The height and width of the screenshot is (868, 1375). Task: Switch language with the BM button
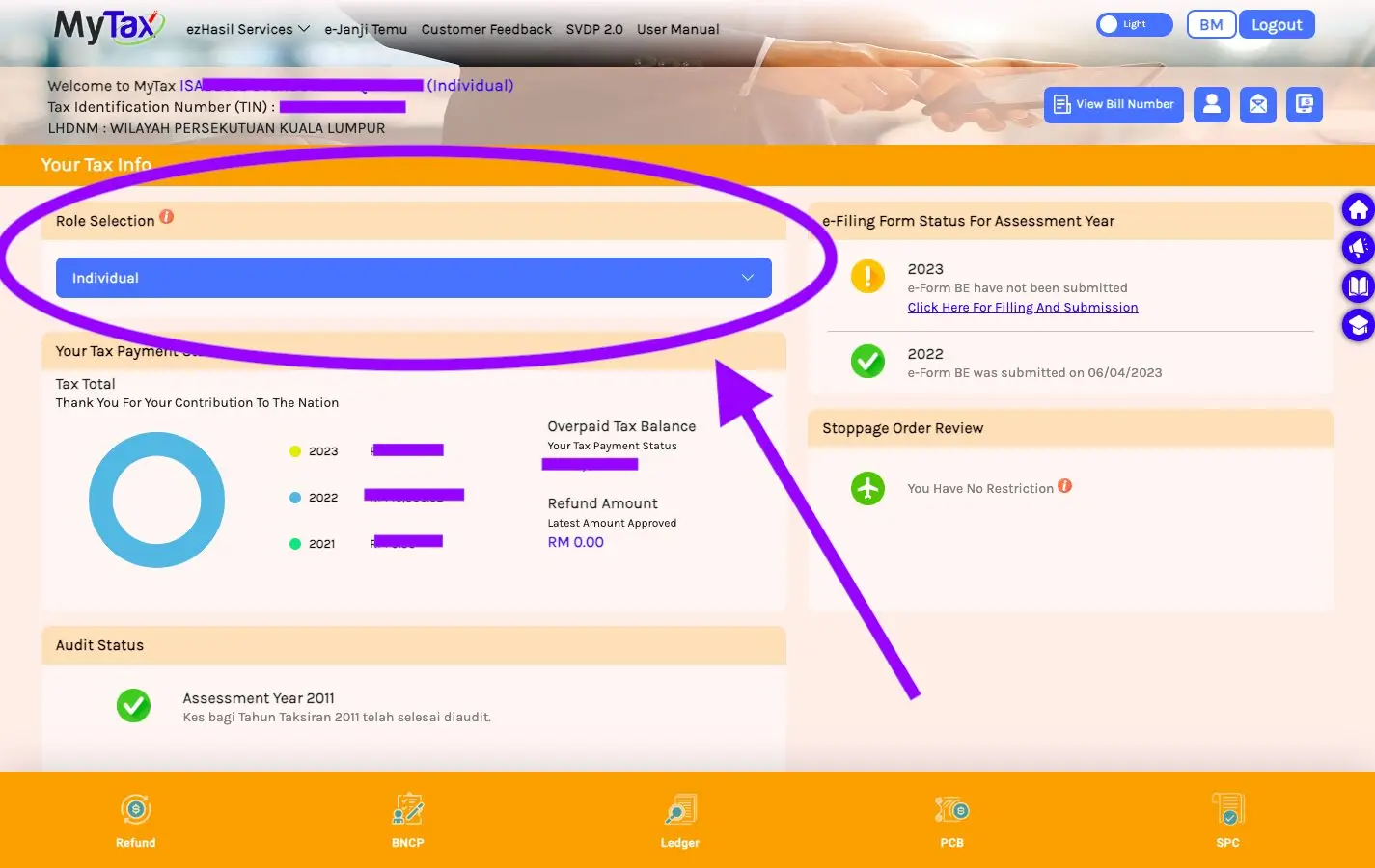tap(1211, 24)
